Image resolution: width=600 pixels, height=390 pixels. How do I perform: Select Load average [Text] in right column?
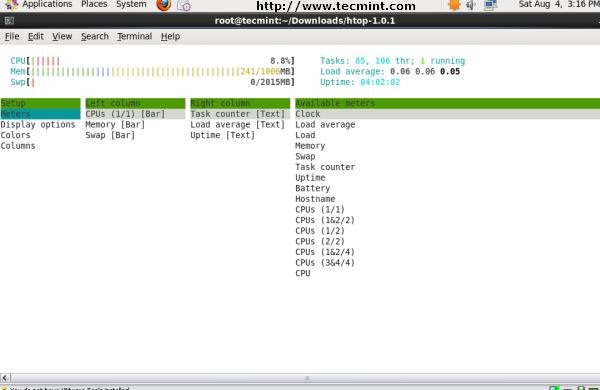(238, 125)
